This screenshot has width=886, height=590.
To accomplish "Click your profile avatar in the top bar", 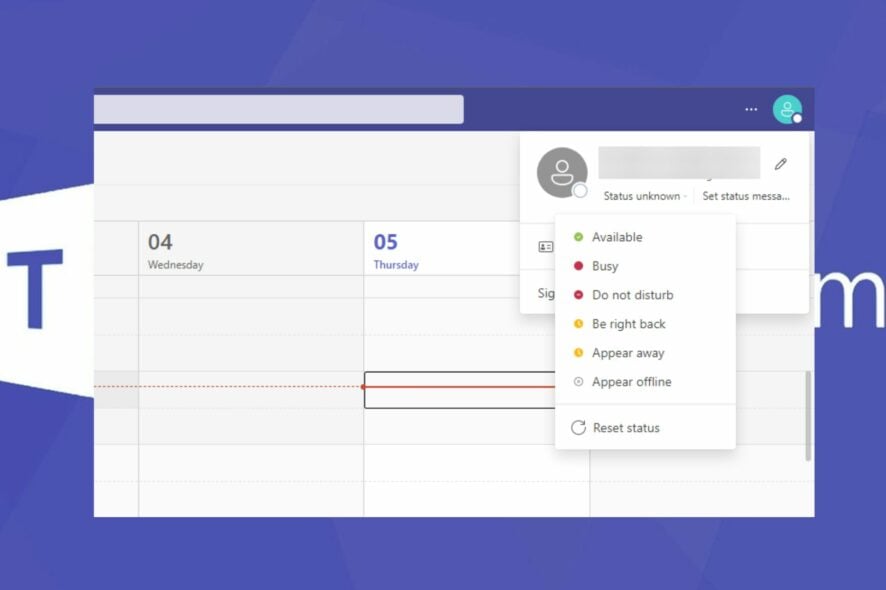I will (x=788, y=110).
